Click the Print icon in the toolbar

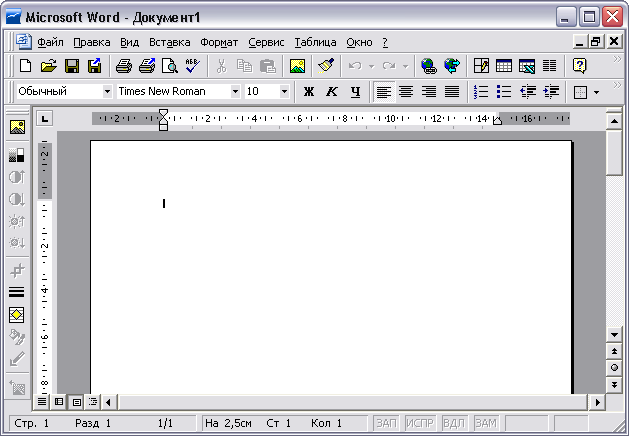point(123,66)
